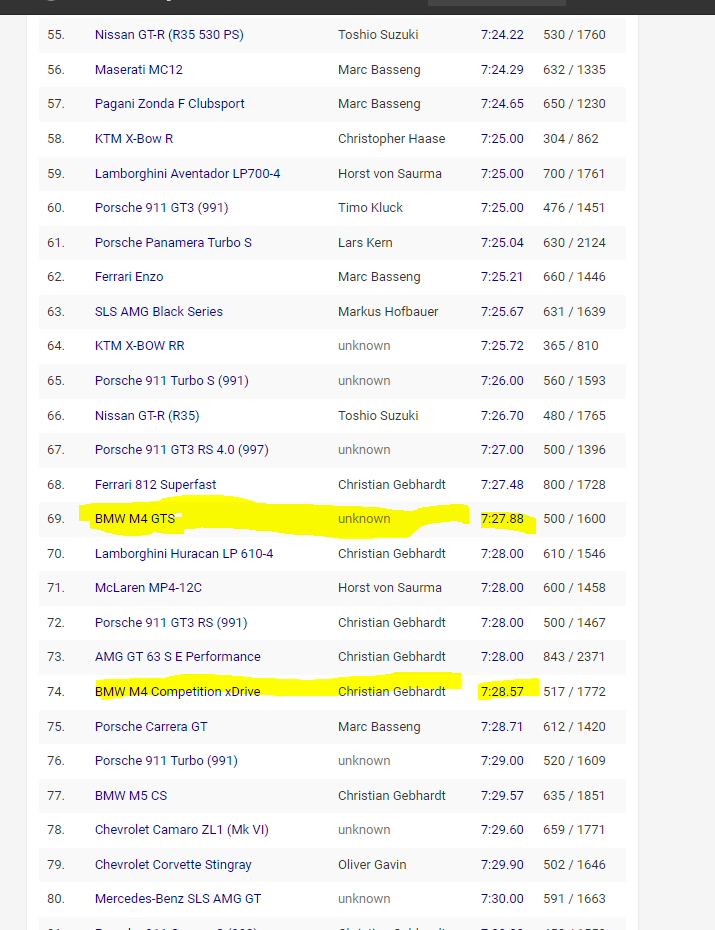Open the highlighted BMW M4 GTS link
This screenshot has width=715, height=930.
(x=135, y=519)
